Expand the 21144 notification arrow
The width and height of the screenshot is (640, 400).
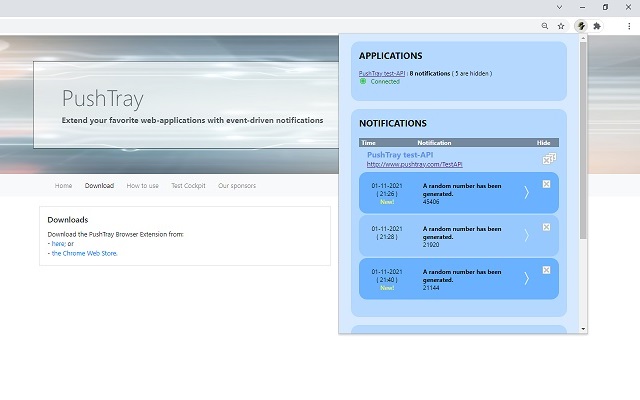pyautogui.click(x=527, y=278)
